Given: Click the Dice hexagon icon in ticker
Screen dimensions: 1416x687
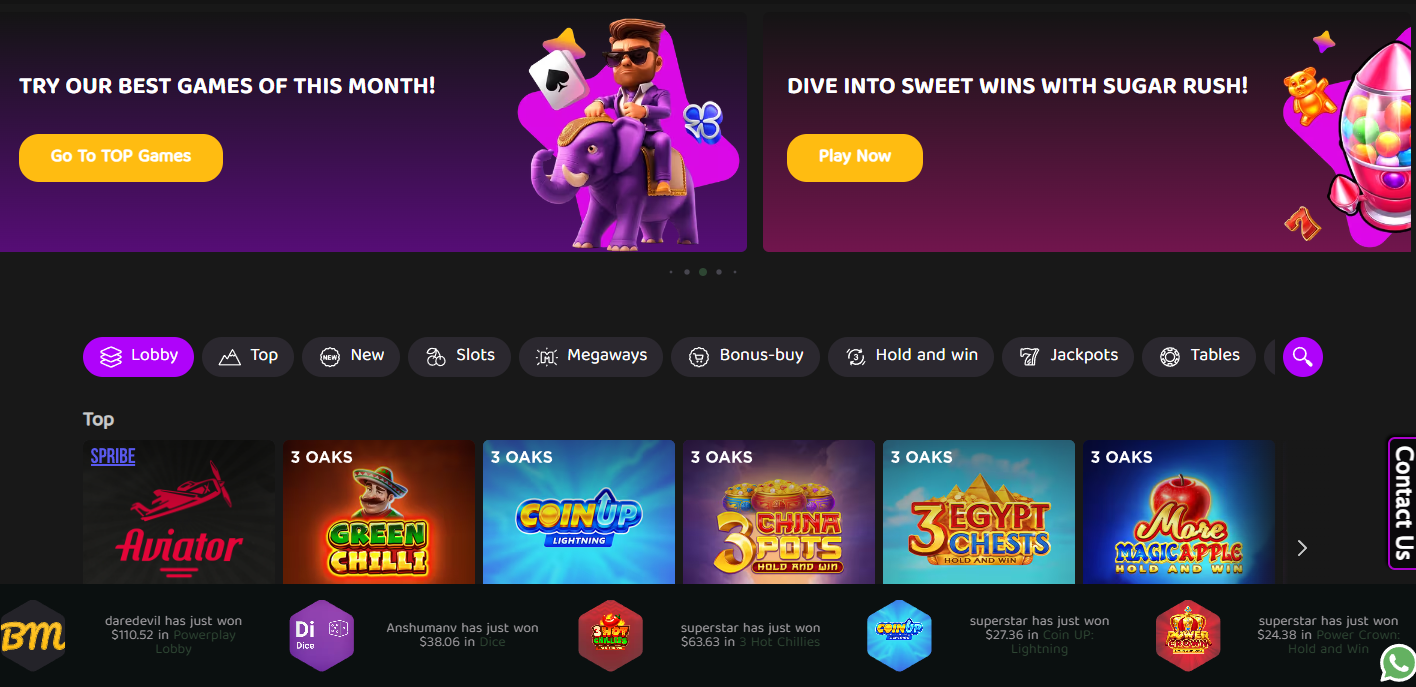Looking at the screenshot, I should point(321,635).
